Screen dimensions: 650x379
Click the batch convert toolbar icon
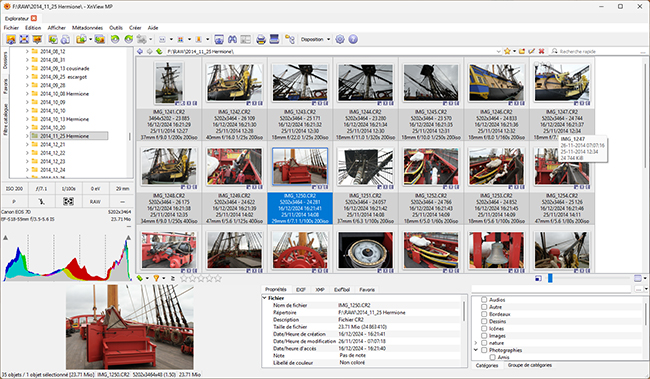99,39
